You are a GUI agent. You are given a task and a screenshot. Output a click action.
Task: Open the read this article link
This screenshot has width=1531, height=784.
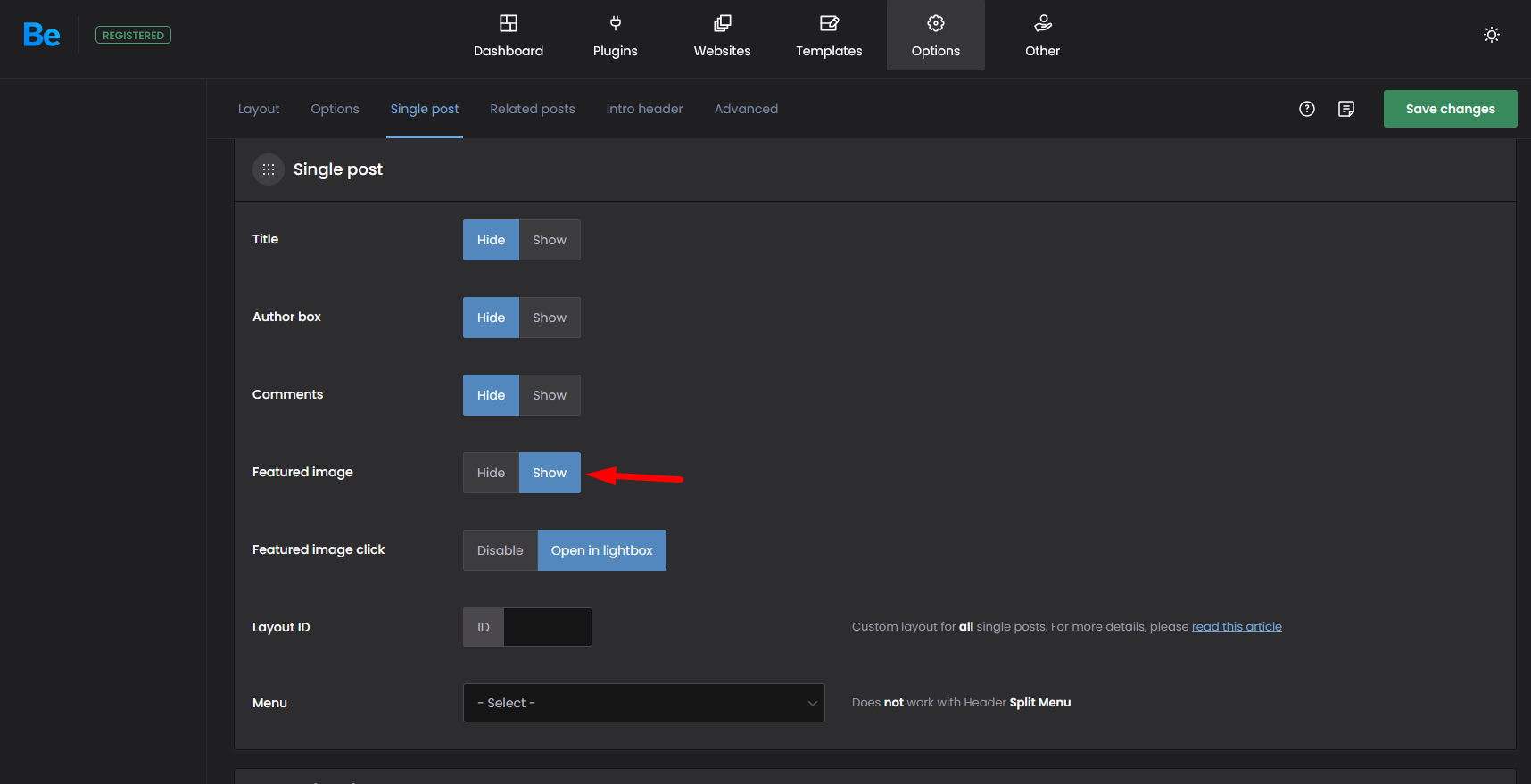(1237, 627)
